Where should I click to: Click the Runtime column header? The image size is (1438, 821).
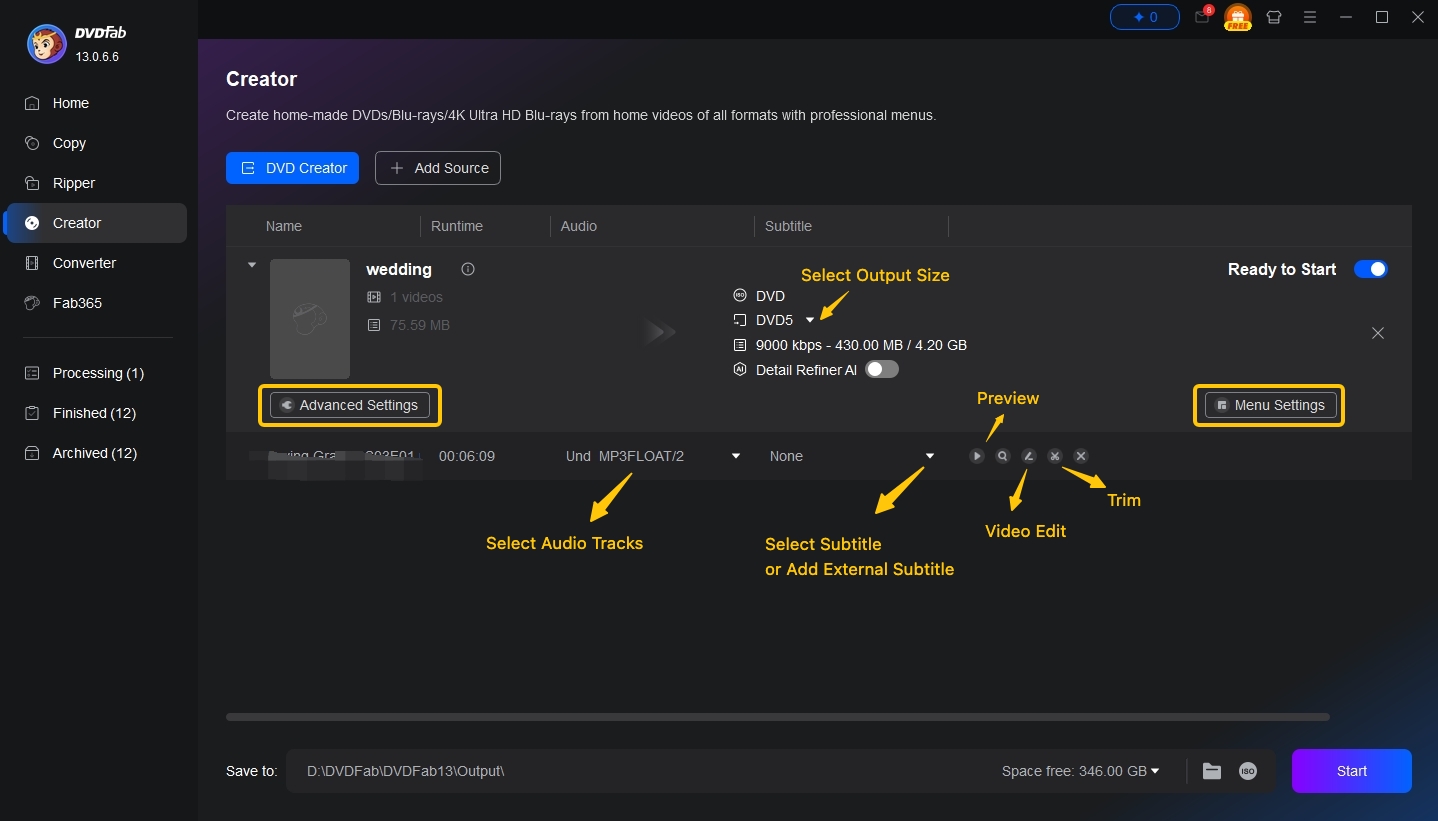click(x=457, y=226)
